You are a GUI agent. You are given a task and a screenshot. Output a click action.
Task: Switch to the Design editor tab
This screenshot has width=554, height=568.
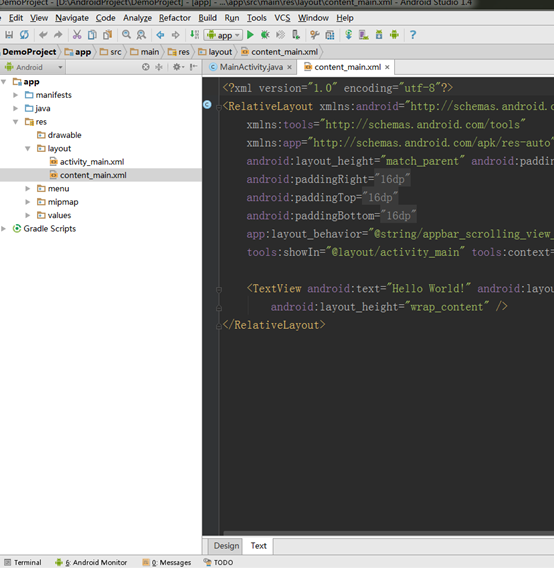(226, 546)
